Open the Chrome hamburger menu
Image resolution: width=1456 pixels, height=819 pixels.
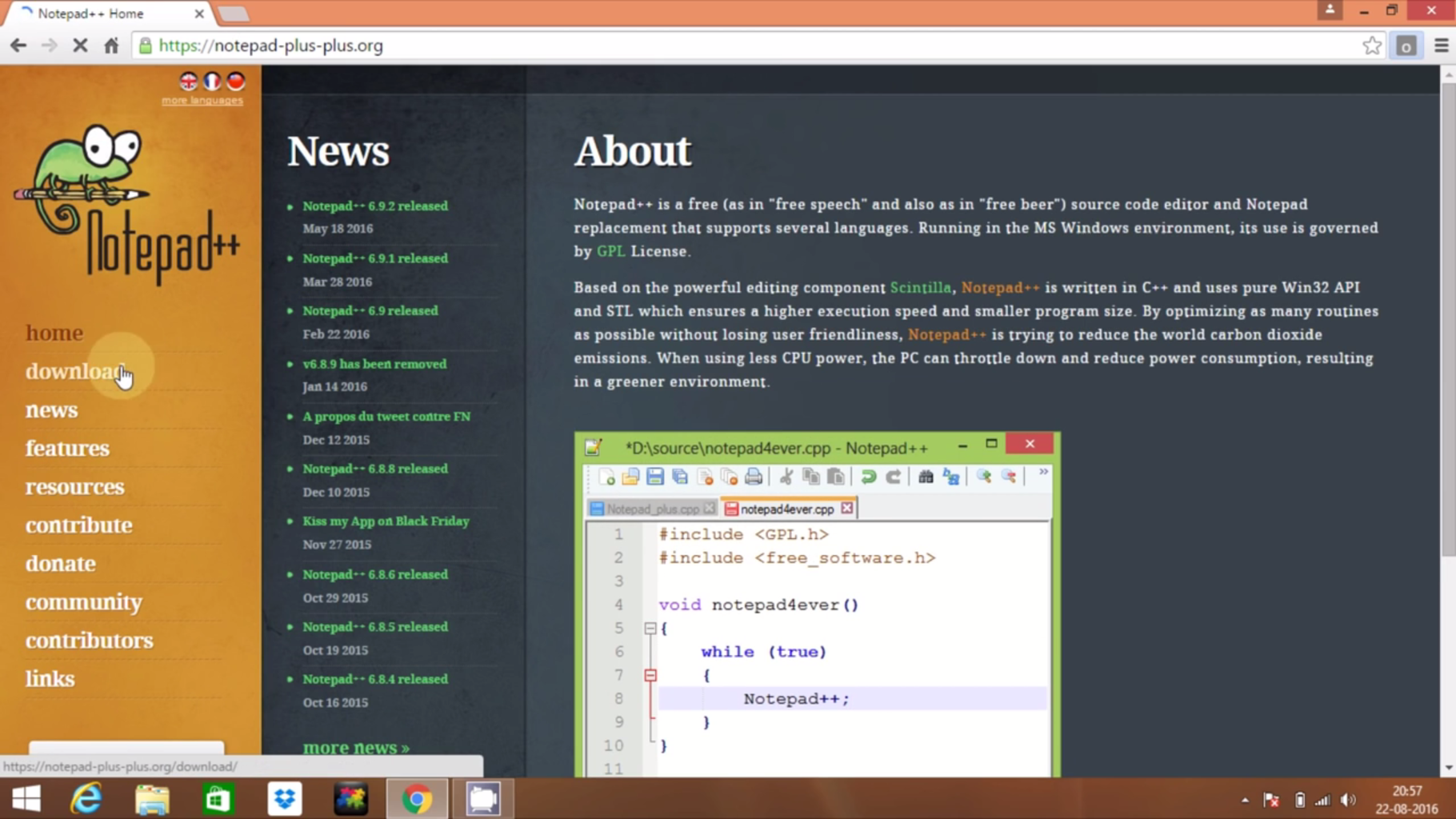(x=1441, y=46)
